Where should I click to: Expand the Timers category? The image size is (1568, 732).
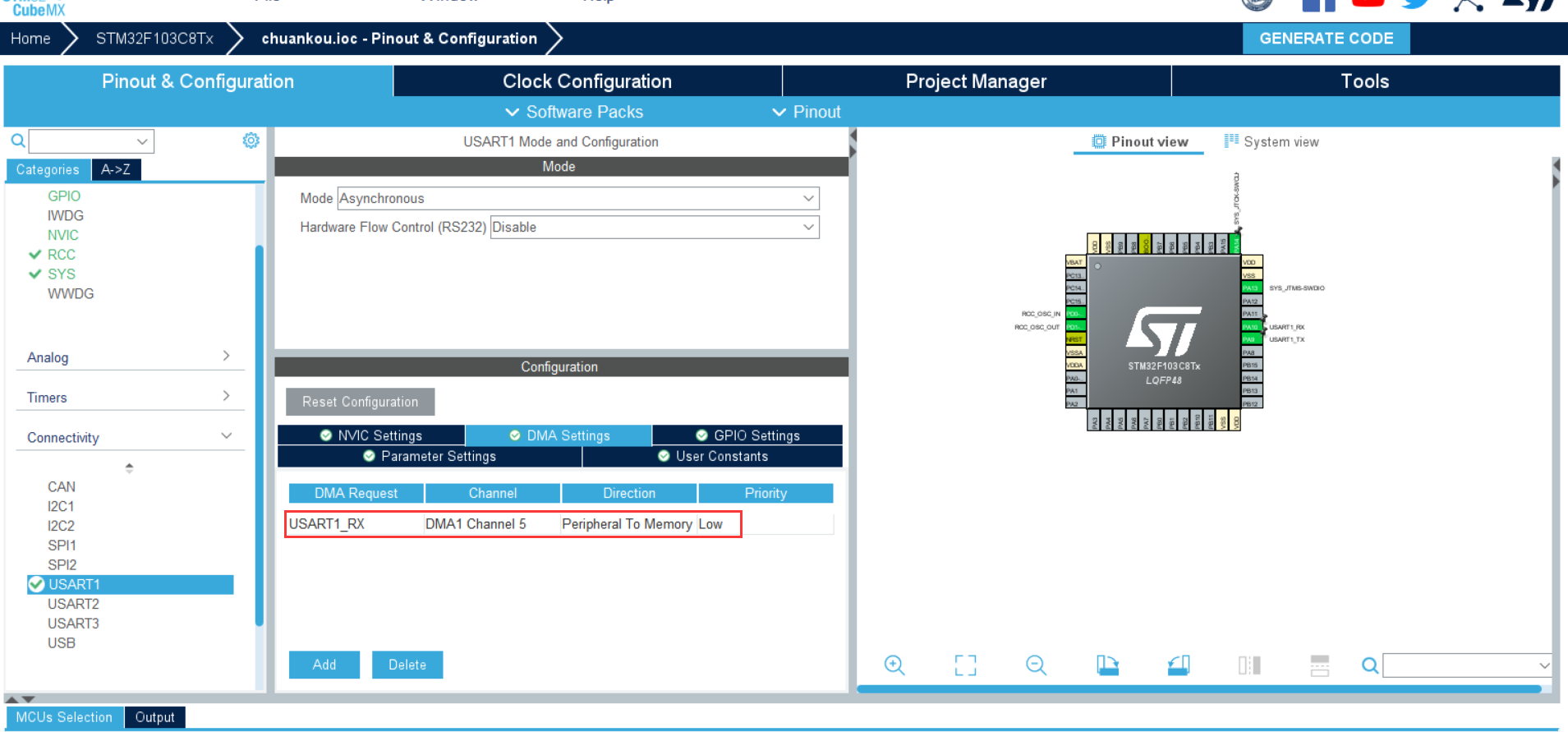pyautogui.click(x=129, y=397)
